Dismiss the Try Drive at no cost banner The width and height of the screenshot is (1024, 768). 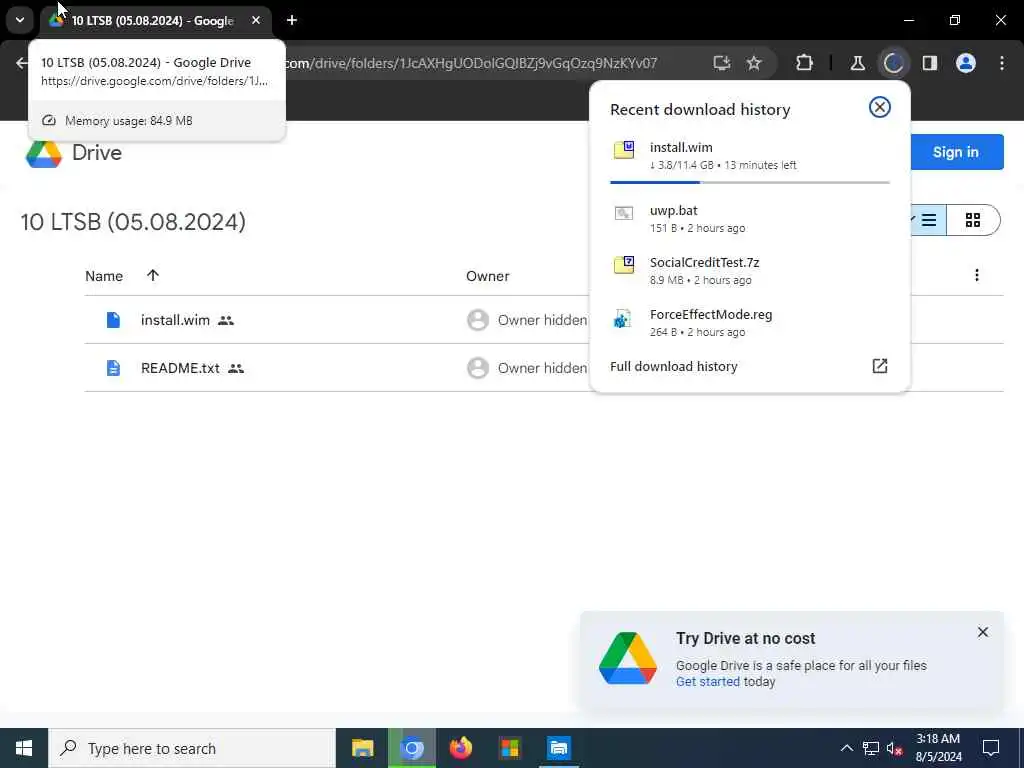[x=982, y=632]
